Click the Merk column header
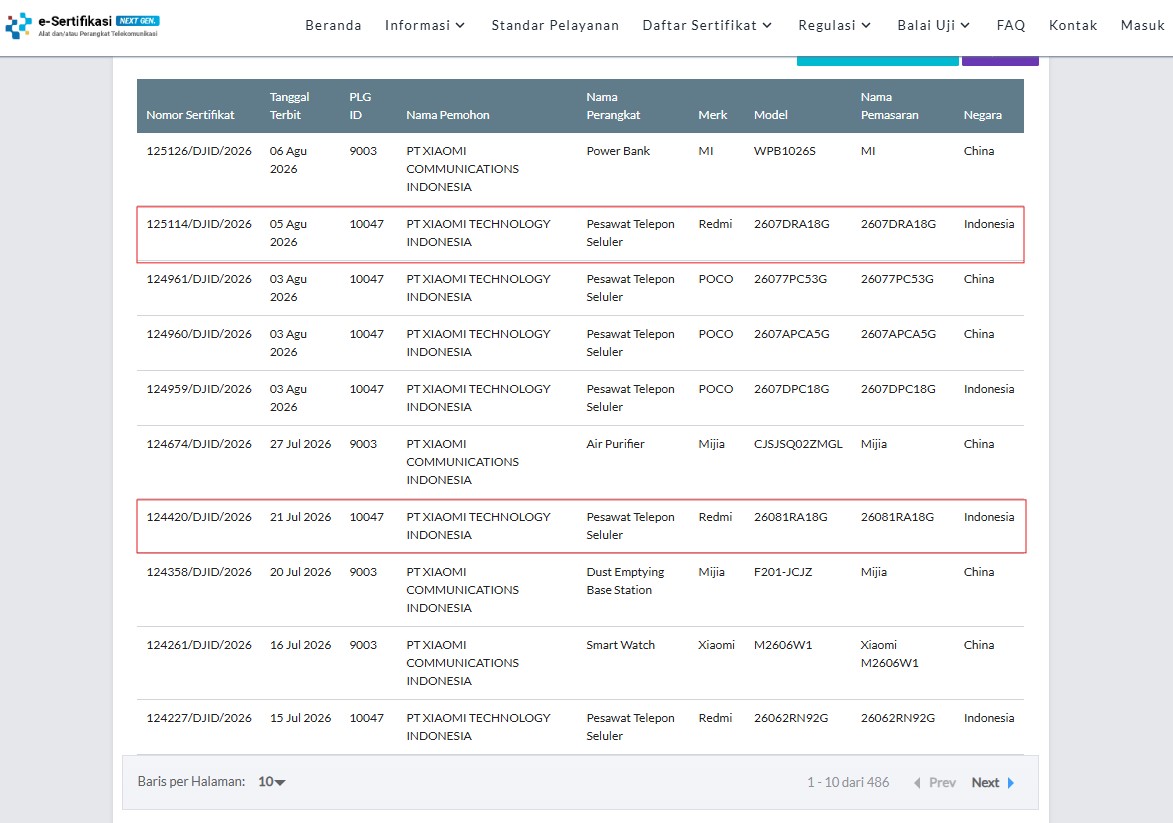 coord(712,114)
